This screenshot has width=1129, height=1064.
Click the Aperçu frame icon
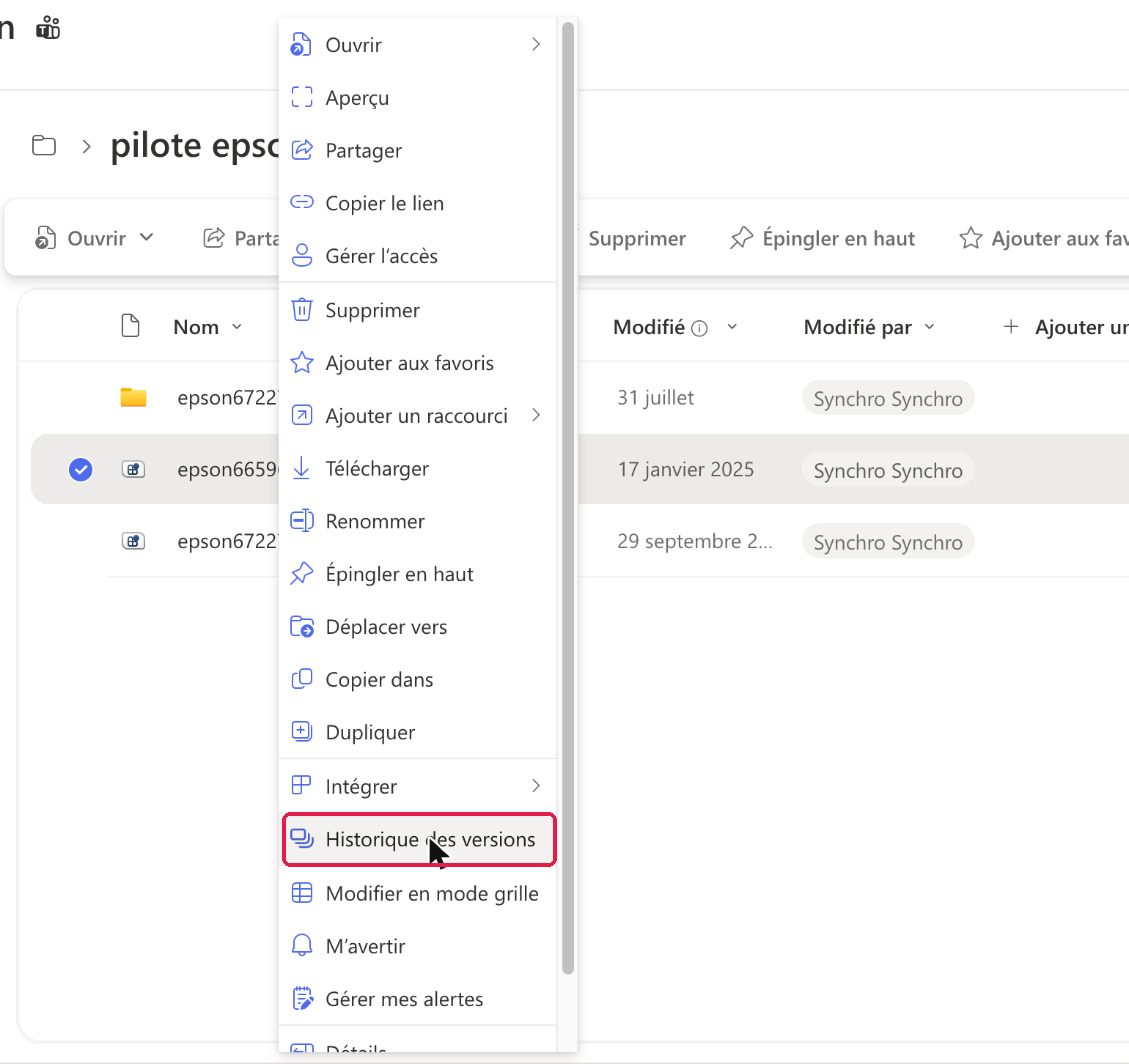pyautogui.click(x=302, y=97)
